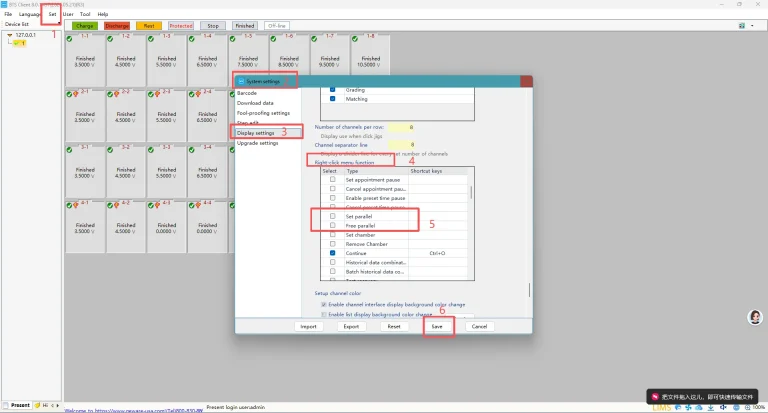Click orange bulb icon on channel 2-1
The height and width of the screenshot is (413, 768).
[x=76, y=94]
